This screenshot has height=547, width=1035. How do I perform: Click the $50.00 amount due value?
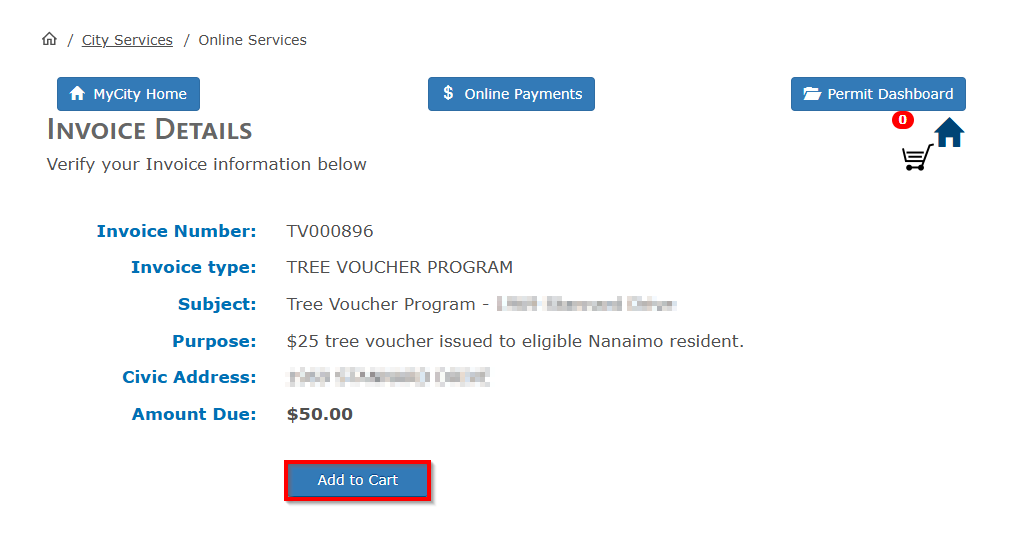click(x=320, y=414)
